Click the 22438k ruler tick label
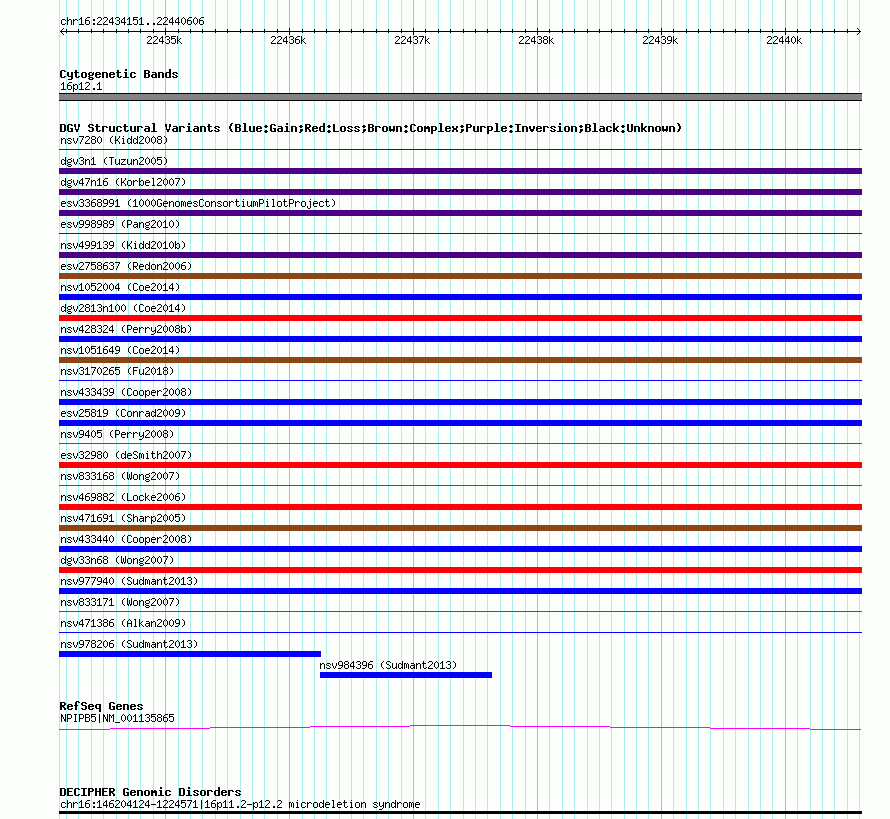 point(536,40)
